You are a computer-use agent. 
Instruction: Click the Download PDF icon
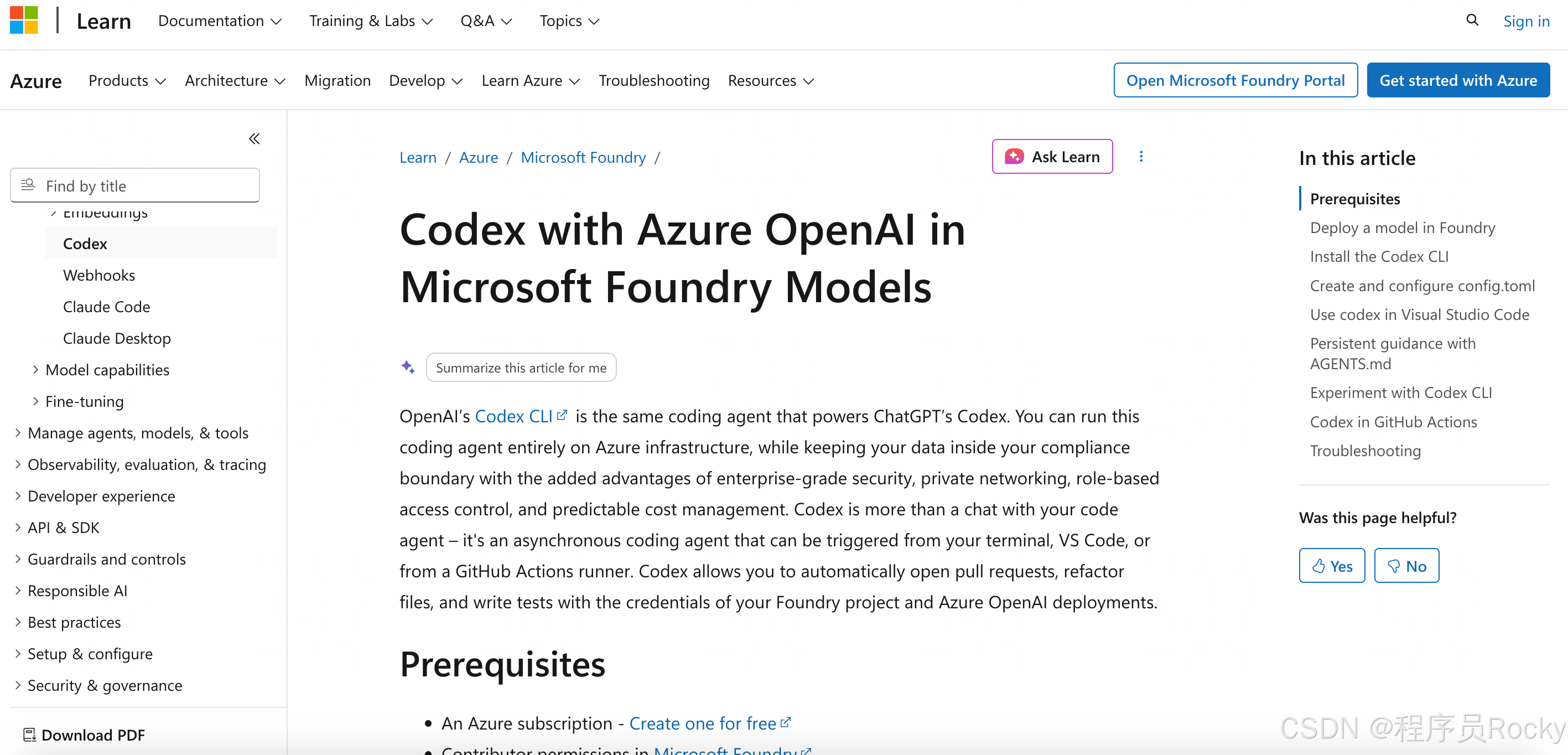[x=29, y=735]
